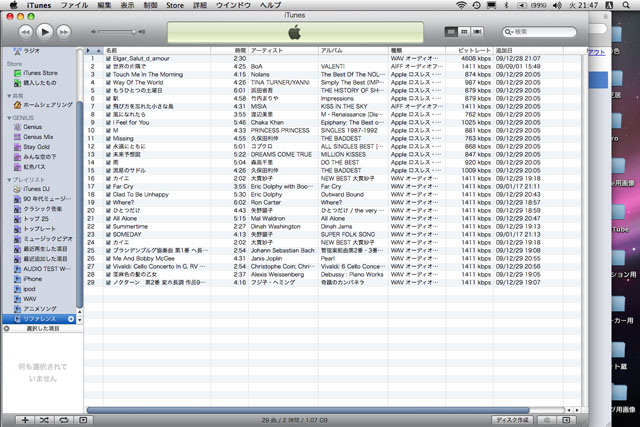640x427 pixels.
Task: Open the ウインドウ menu
Action: pos(233,5)
